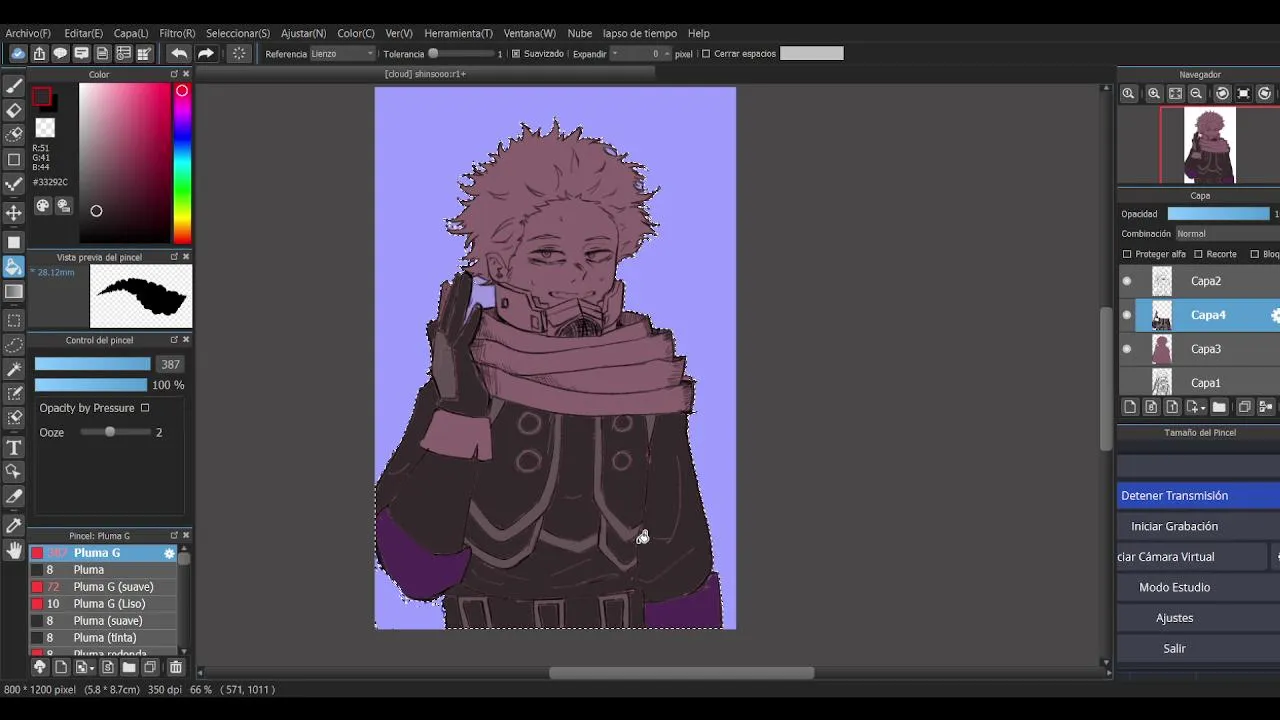The height and width of the screenshot is (720, 1280).
Task: Click the foreground color swatch
Action: click(x=41, y=97)
